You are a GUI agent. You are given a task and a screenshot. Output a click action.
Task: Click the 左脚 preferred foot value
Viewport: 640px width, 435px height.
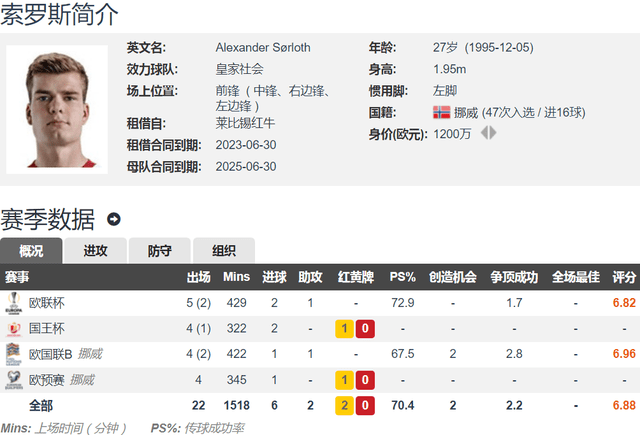[x=445, y=91]
